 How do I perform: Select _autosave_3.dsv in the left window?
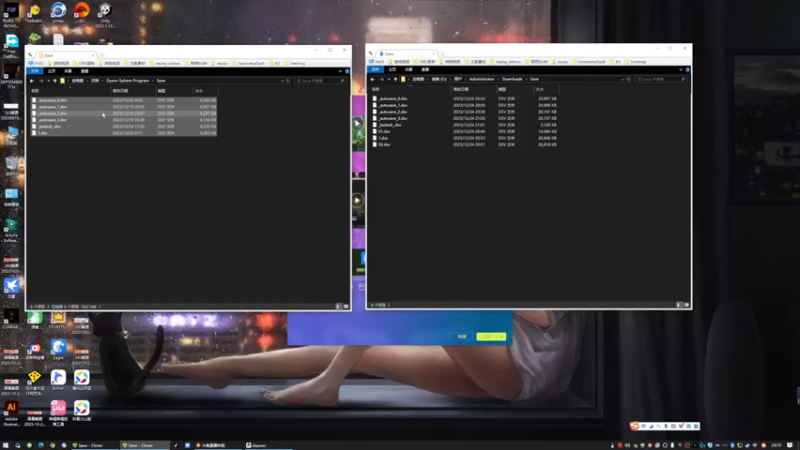click(x=123, y=120)
